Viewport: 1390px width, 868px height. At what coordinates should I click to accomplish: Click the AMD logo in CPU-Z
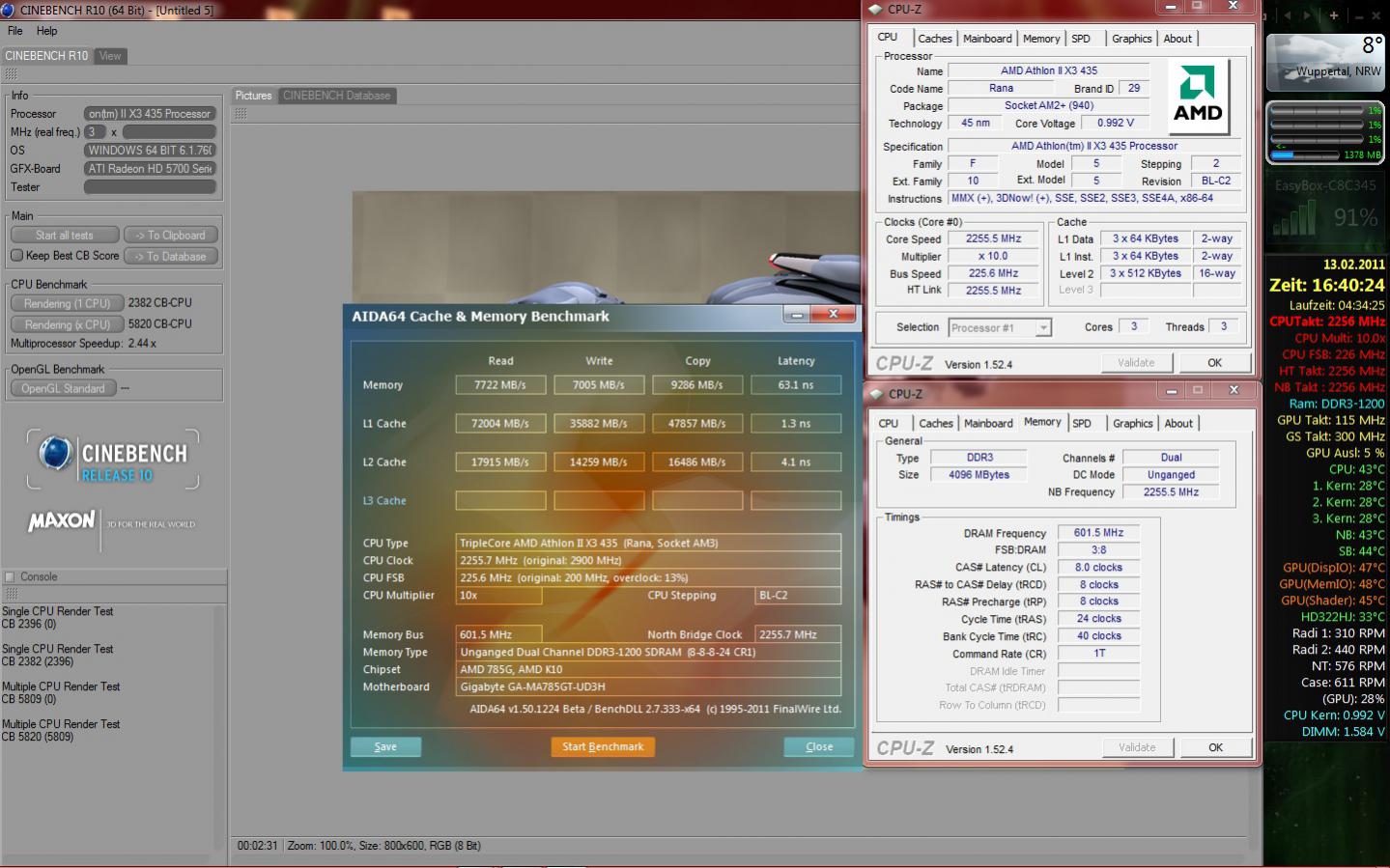point(1198,97)
